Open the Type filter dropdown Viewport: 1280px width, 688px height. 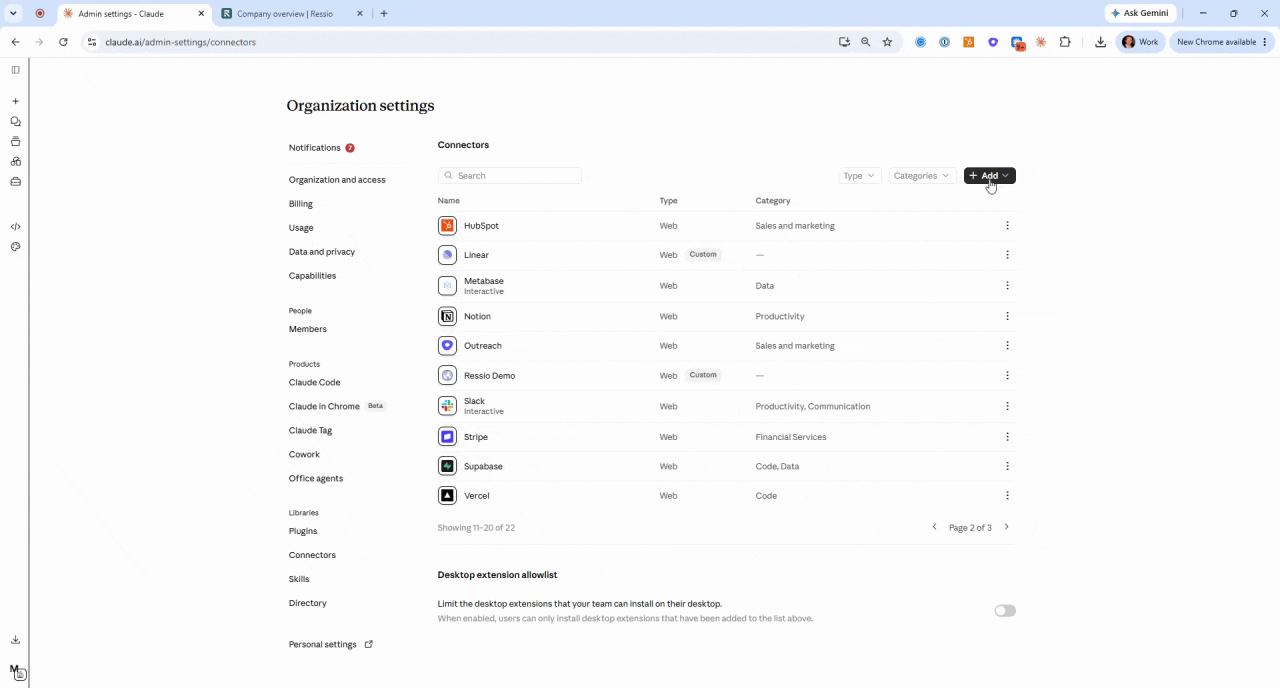tap(859, 176)
